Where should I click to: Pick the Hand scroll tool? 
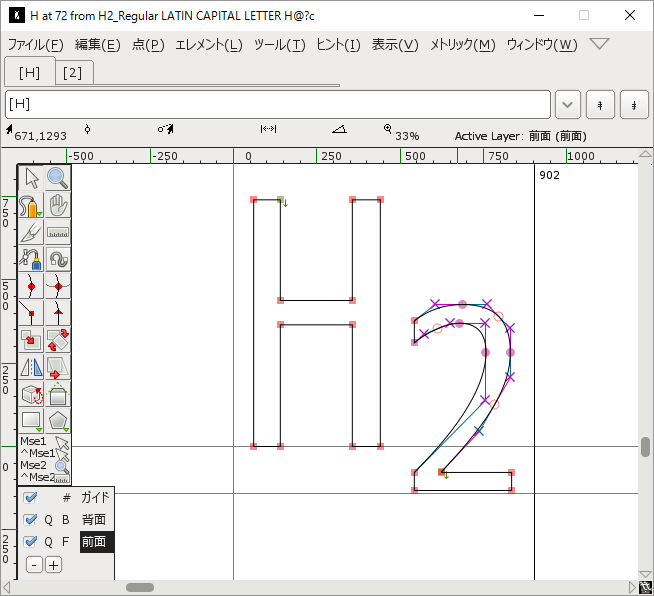click(58, 205)
